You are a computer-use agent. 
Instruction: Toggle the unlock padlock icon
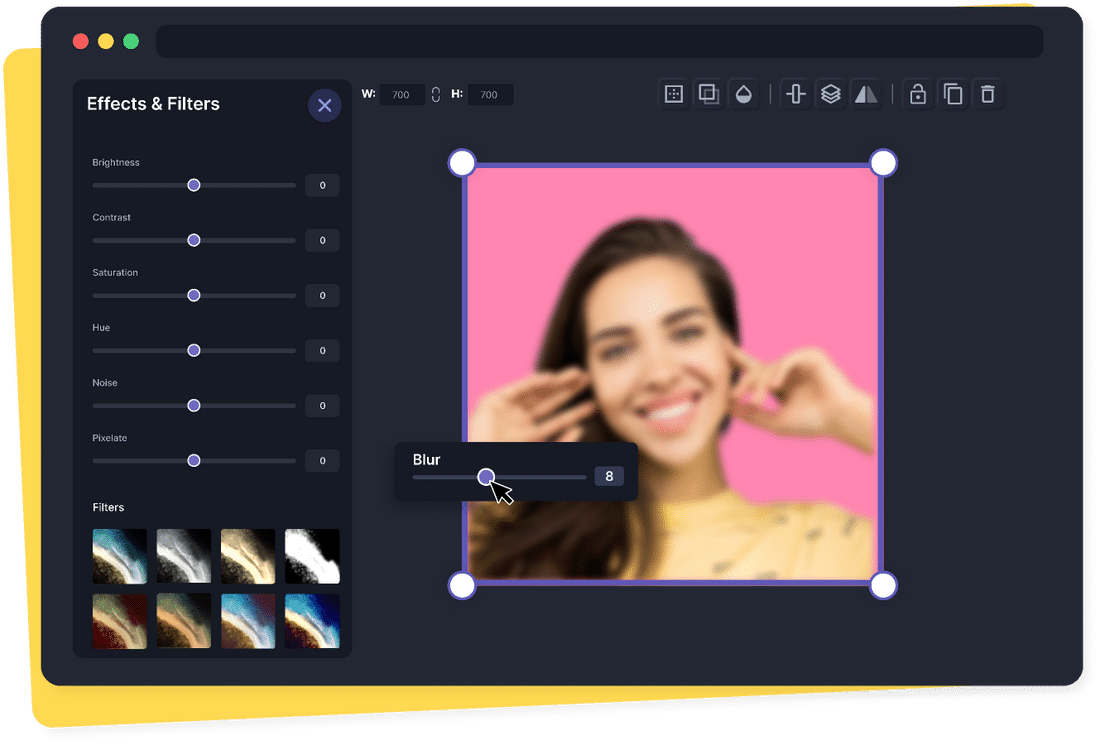point(918,94)
